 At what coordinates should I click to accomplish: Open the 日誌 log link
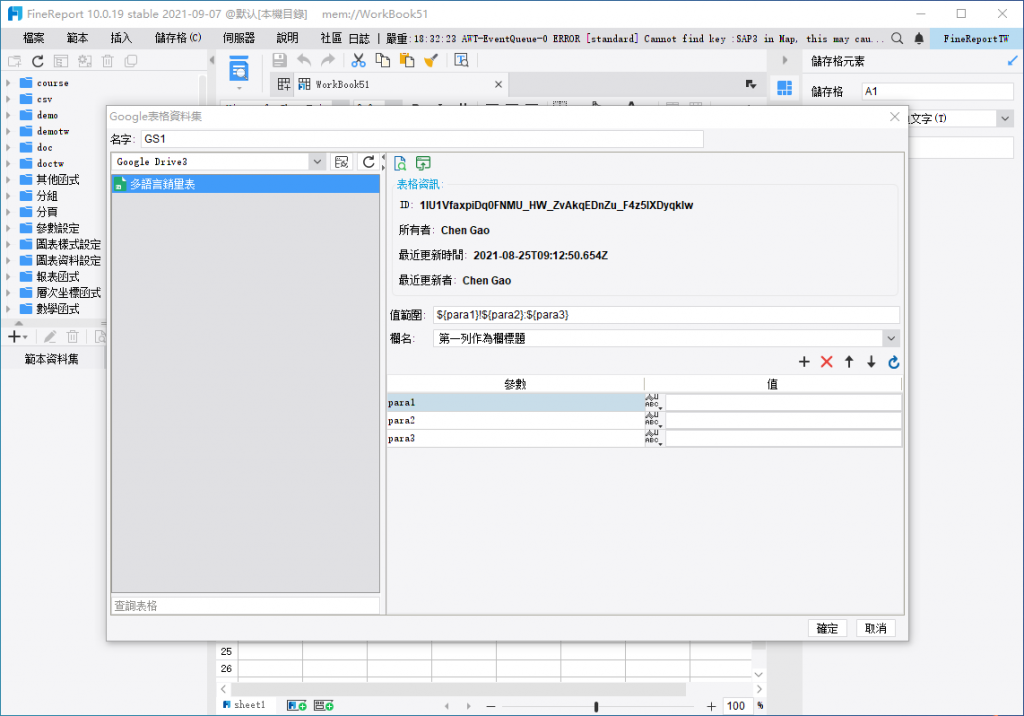[359, 39]
